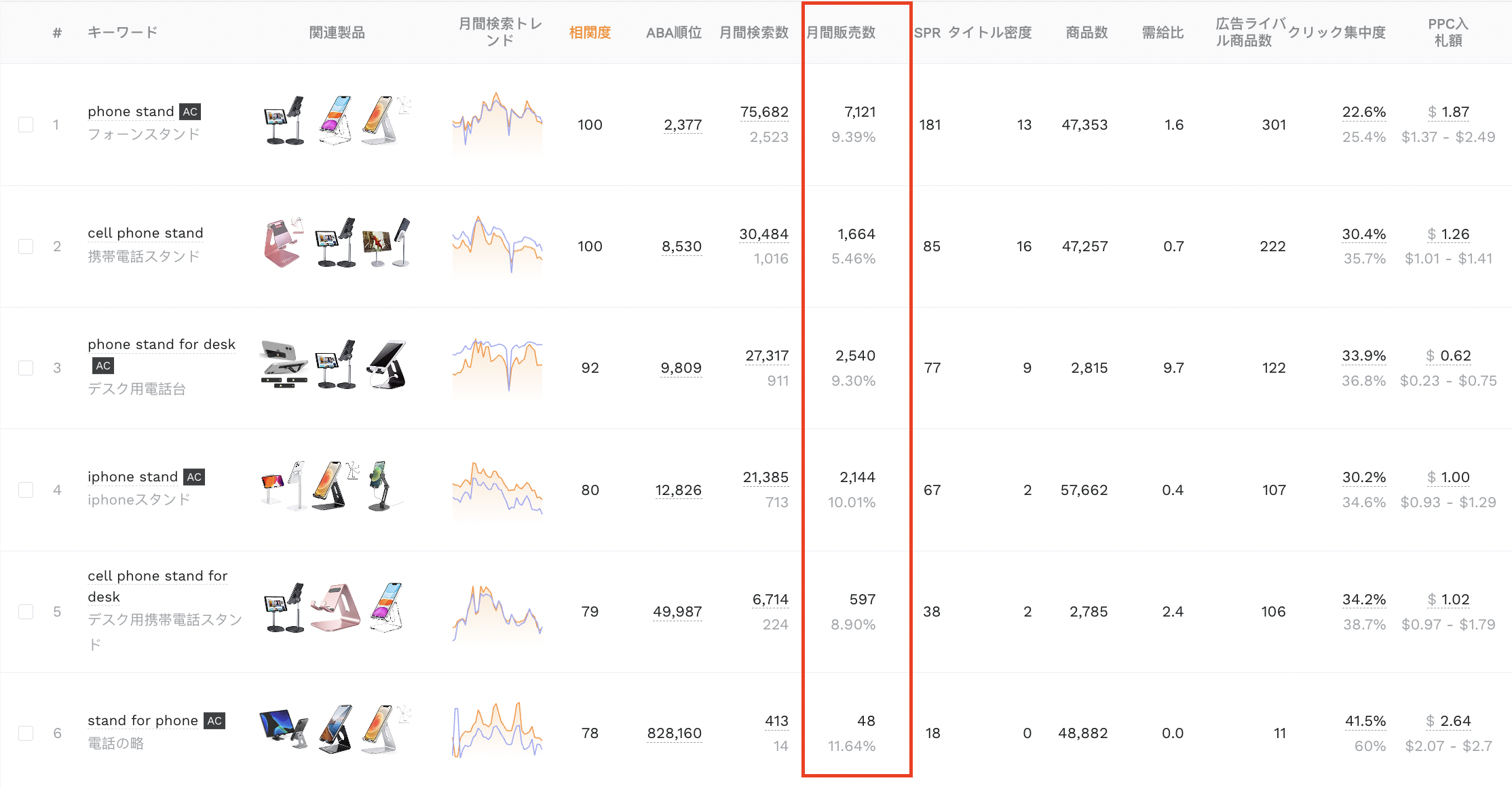Sort by 商品数 column header
Viewport: 1512px width, 789px height.
pyautogui.click(x=1086, y=32)
